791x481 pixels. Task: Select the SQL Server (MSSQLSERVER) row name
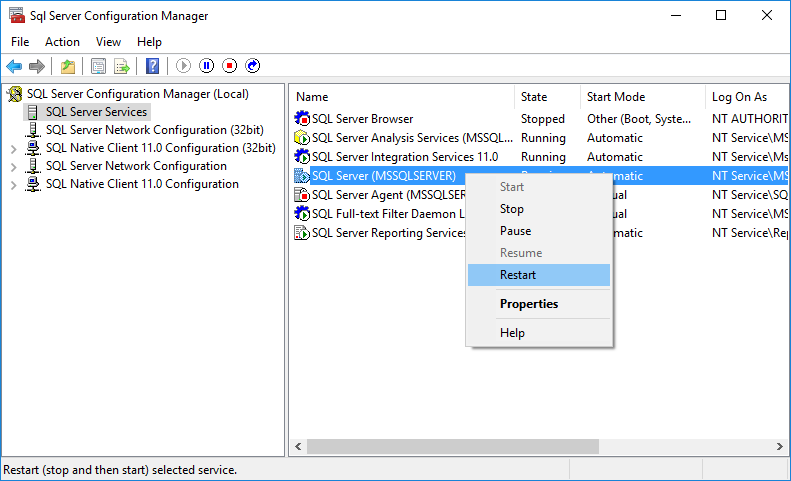pos(383,176)
